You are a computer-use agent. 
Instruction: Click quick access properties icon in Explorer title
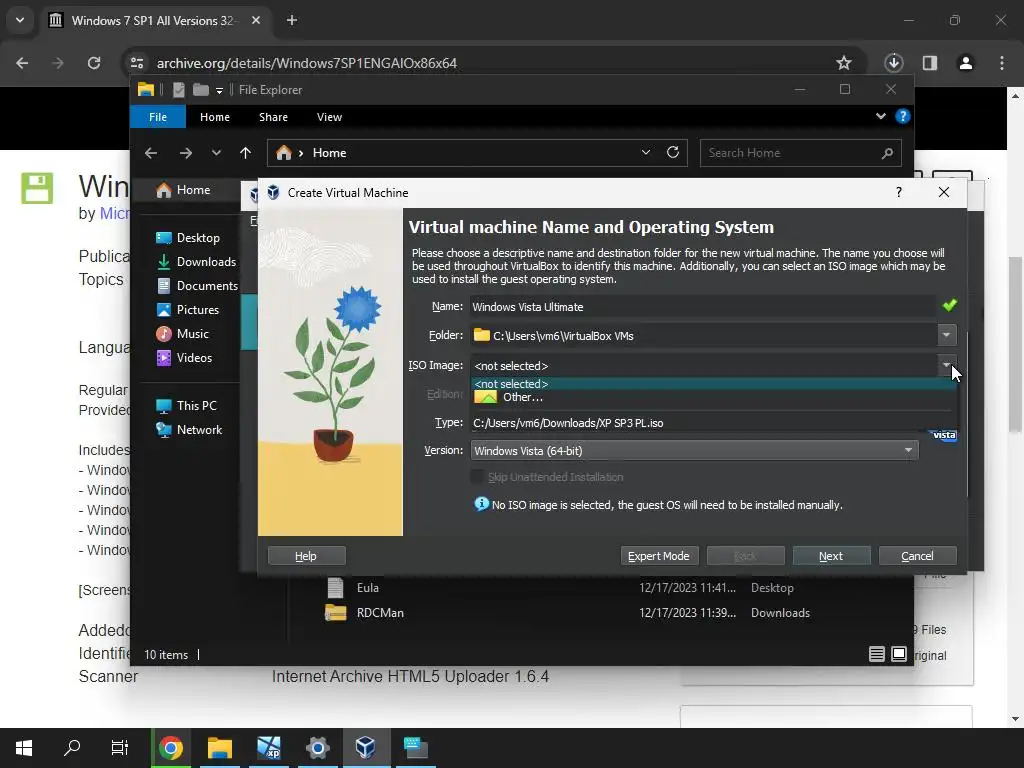tap(178, 89)
